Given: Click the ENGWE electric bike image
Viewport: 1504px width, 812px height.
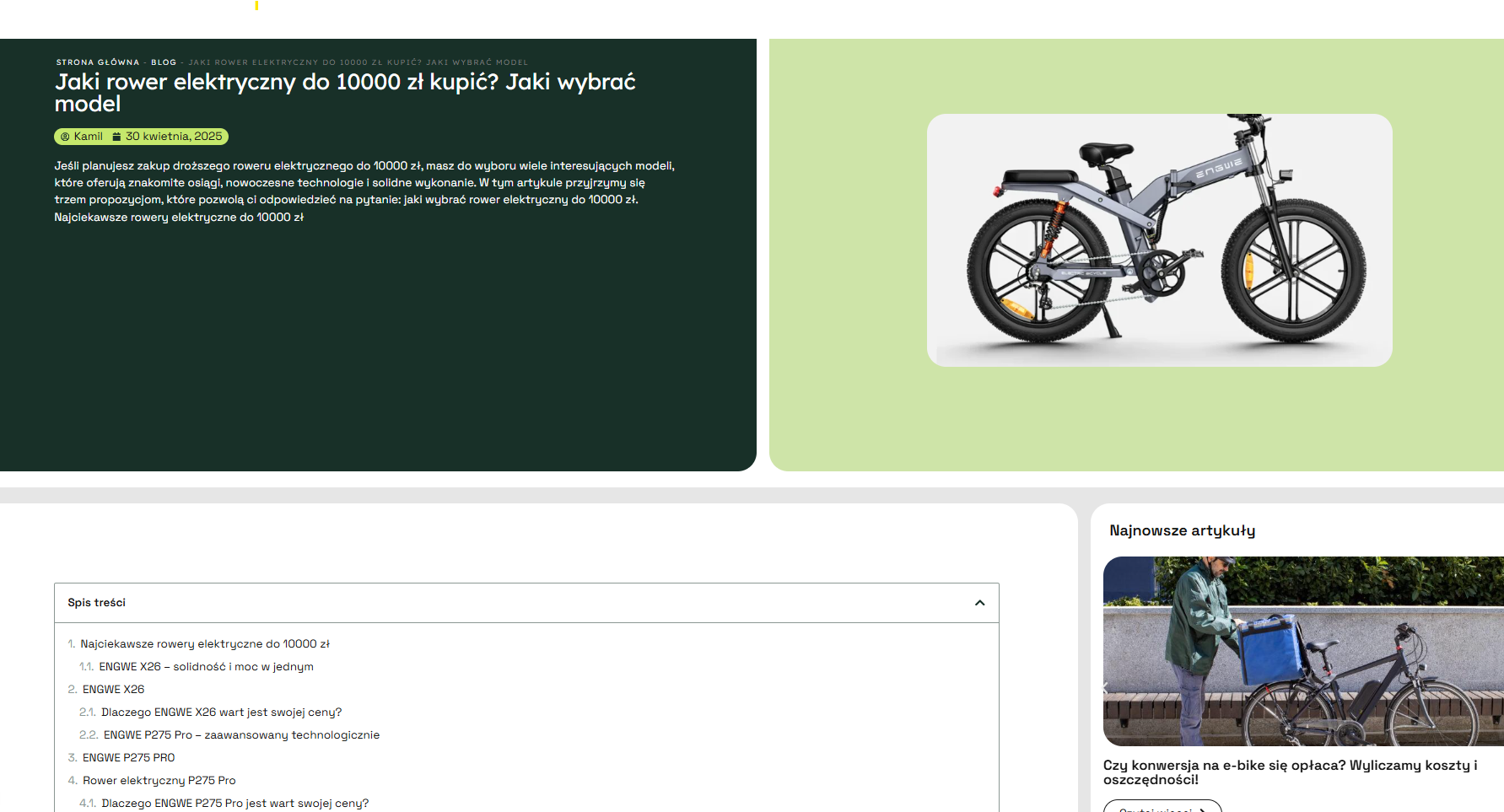Looking at the screenshot, I should [x=1159, y=240].
